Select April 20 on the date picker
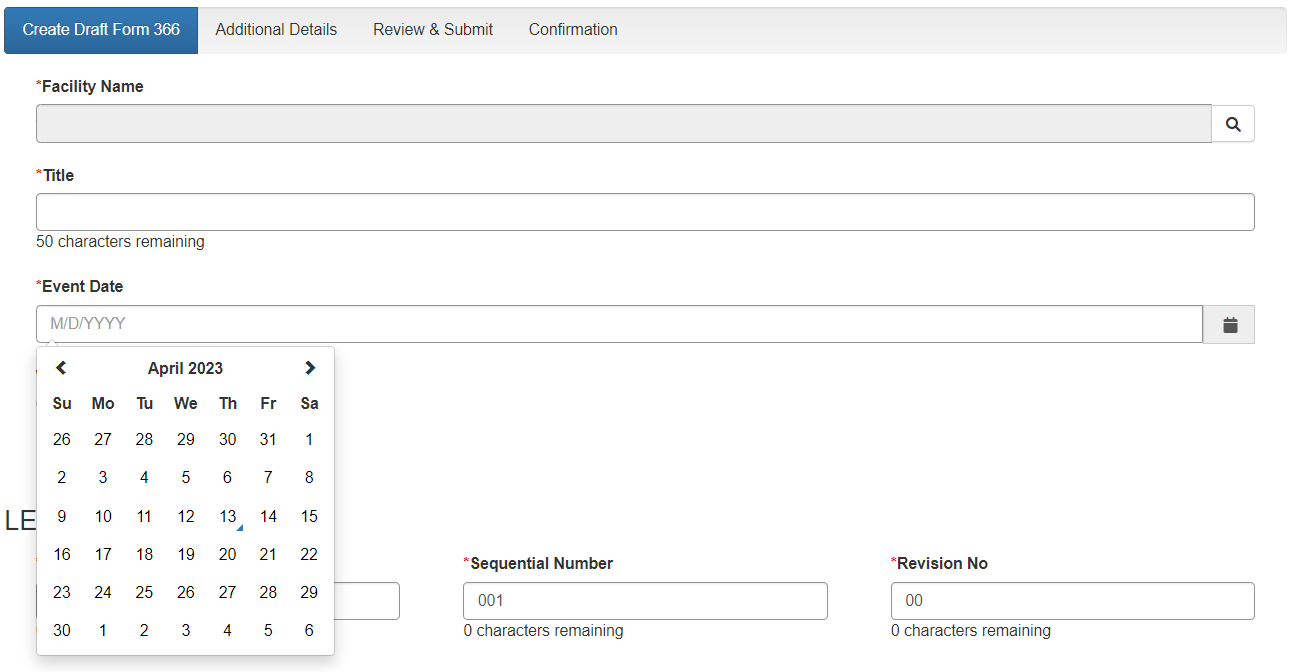The width and height of the screenshot is (1296, 672). [x=228, y=555]
